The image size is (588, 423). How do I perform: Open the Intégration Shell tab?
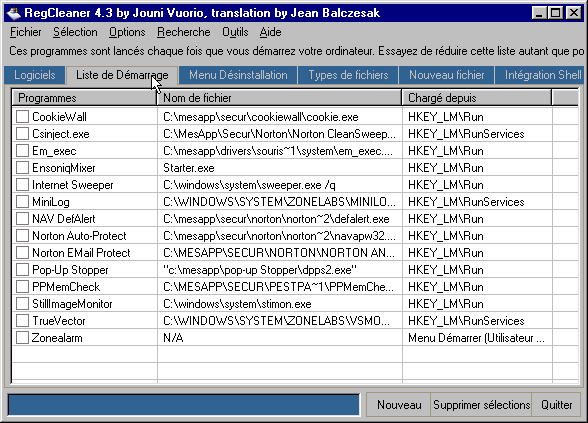[540, 75]
